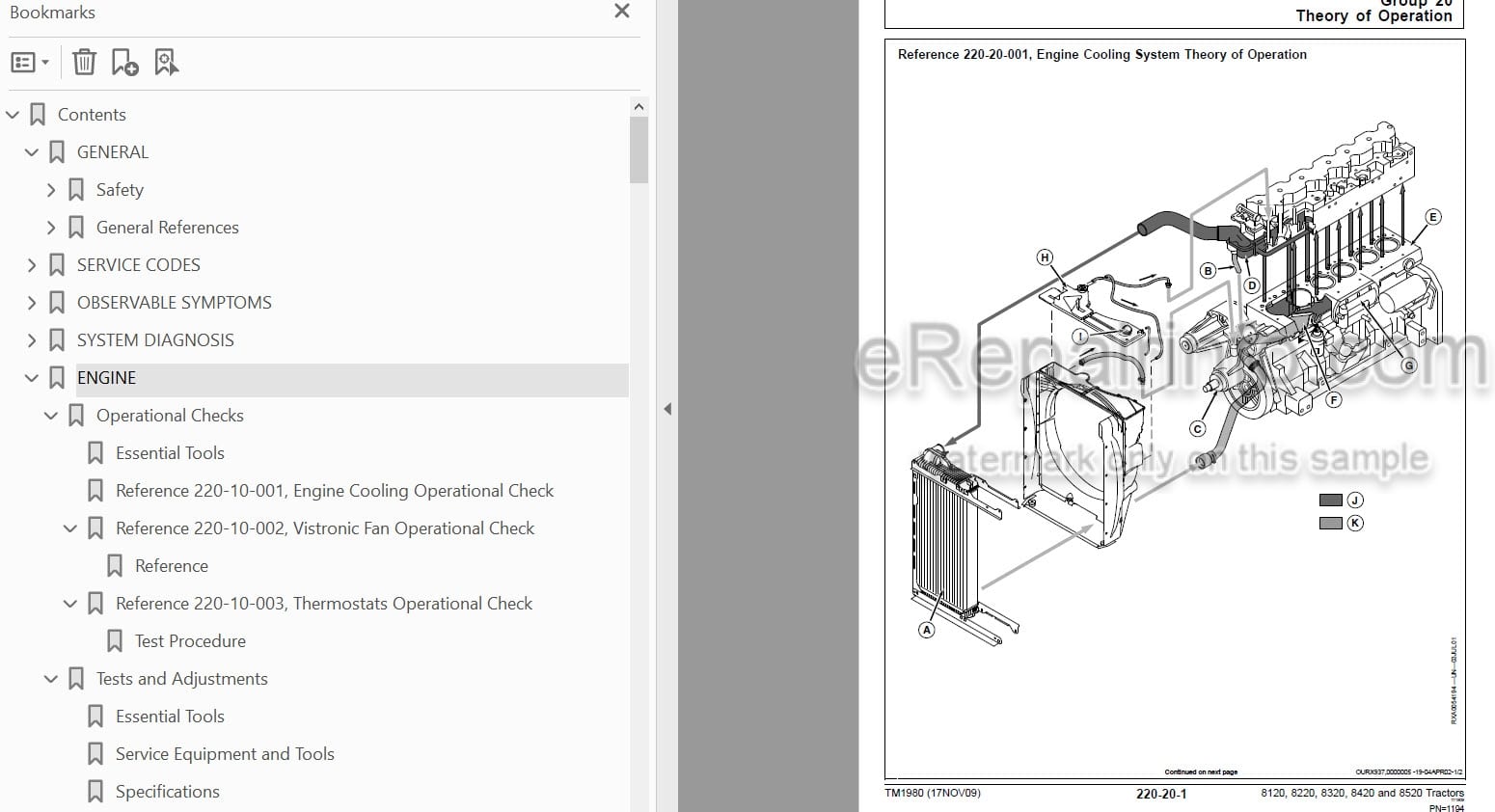Expand the SERVICE CODES bookmark
This screenshot has height=812, width=1495.
coord(32,265)
